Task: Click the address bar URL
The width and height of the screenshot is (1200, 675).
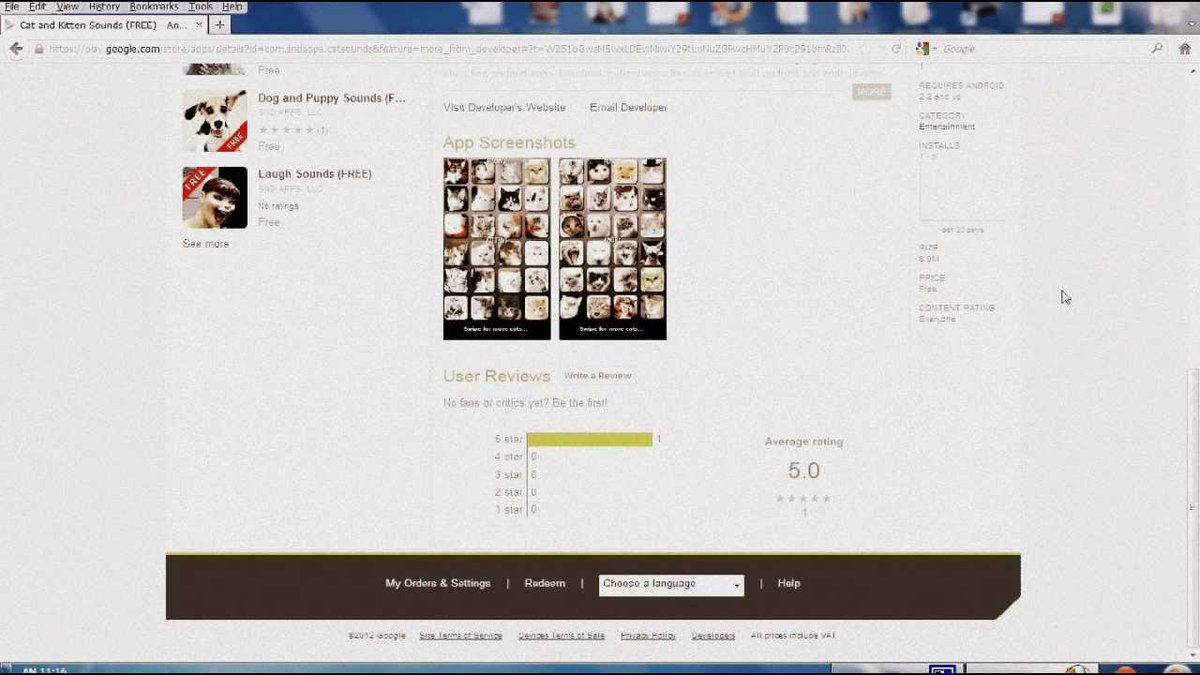Action: [450, 48]
